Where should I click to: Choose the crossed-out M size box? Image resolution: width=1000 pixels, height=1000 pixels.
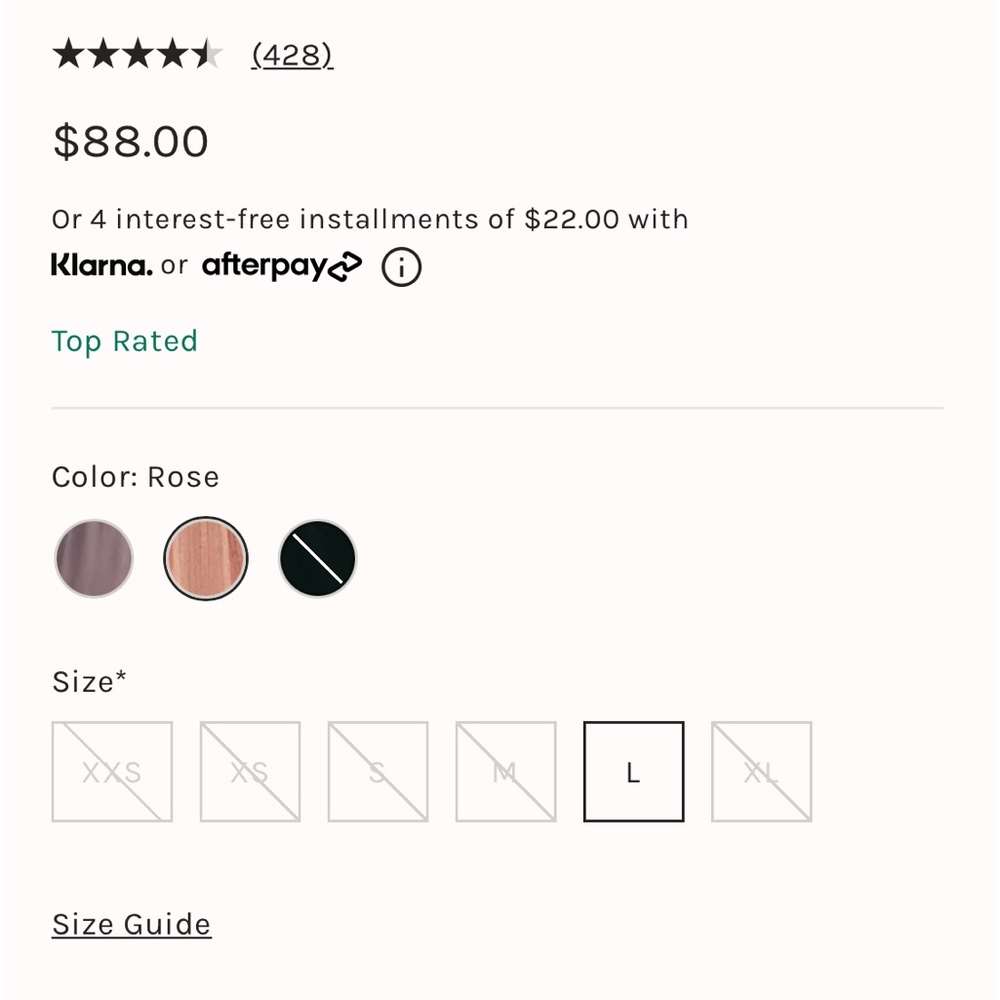[x=506, y=772]
